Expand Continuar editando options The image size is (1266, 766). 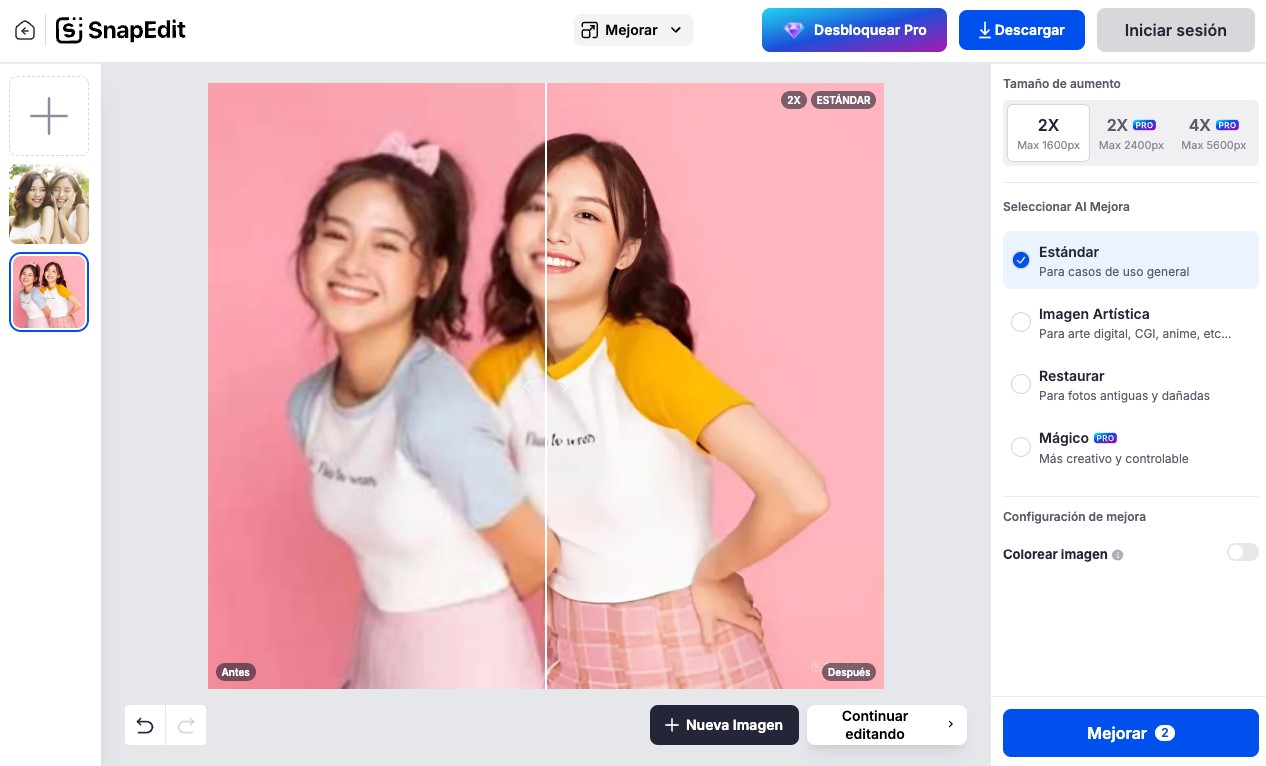(x=887, y=725)
